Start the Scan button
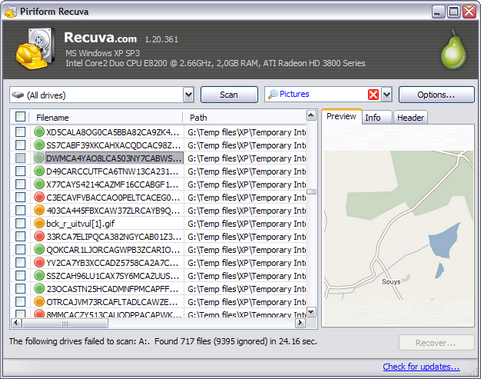The width and height of the screenshot is (481, 379). click(x=229, y=95)
